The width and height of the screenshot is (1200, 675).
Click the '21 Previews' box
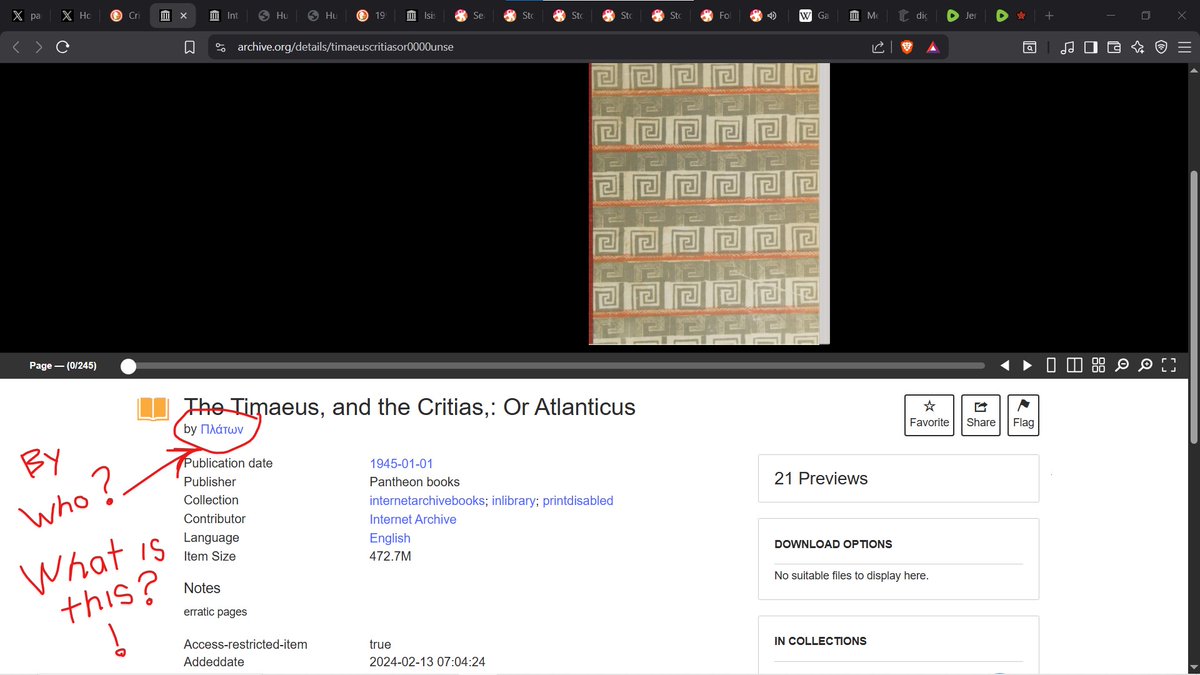[x=899, y=478]
